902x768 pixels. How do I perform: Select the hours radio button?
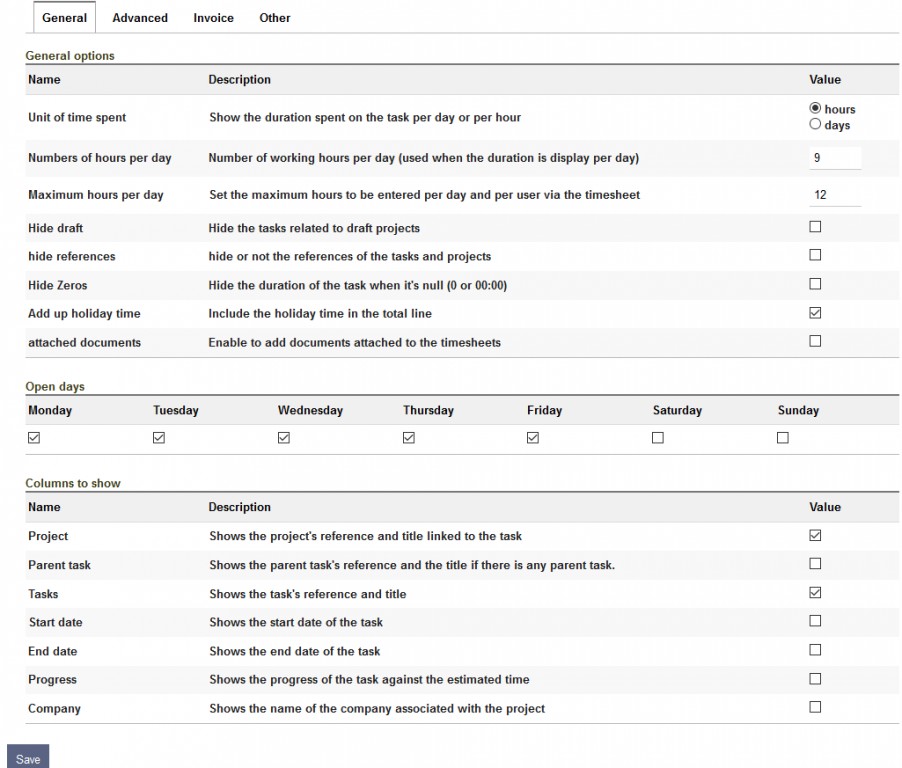(815, 109)
